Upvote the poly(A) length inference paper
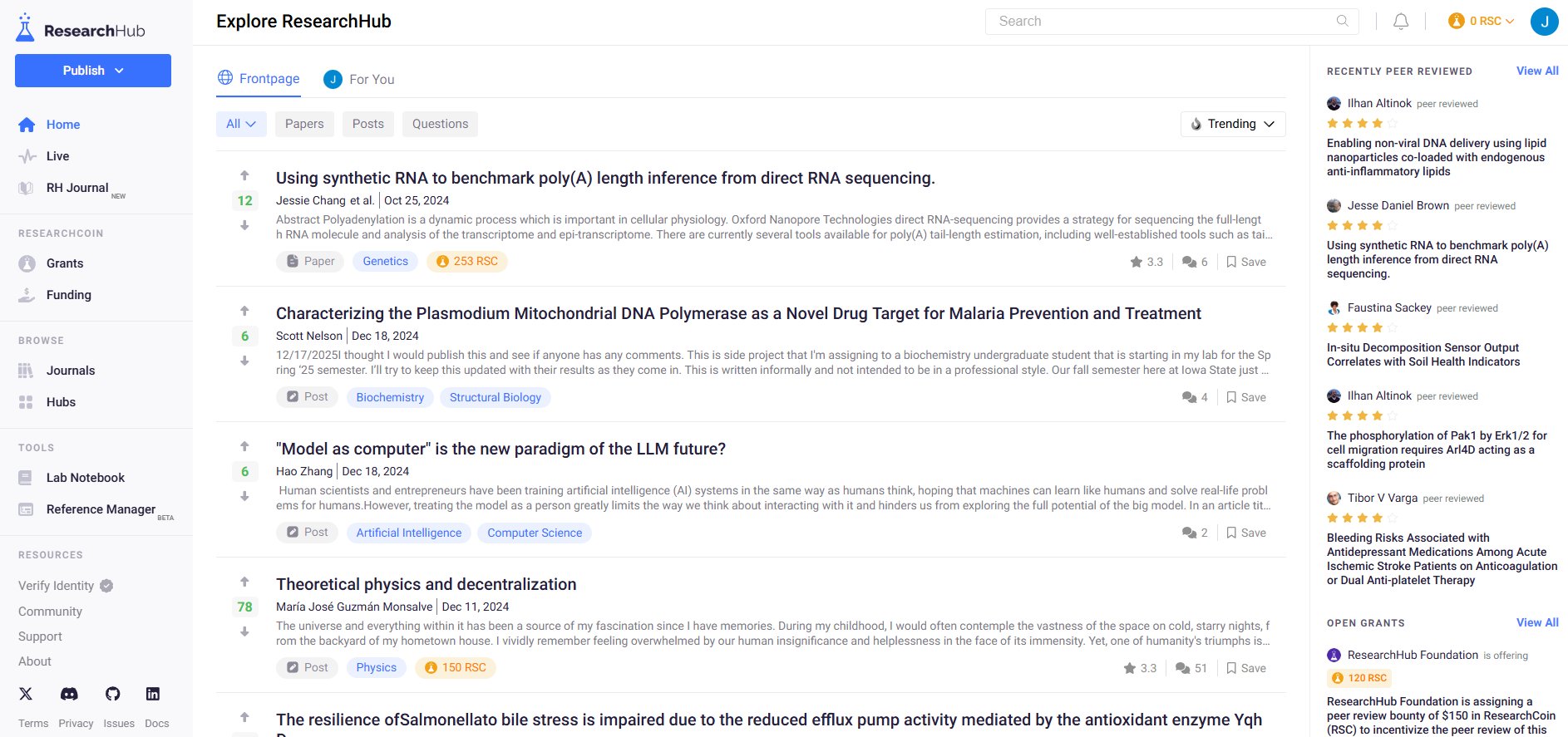 [244, 175]
